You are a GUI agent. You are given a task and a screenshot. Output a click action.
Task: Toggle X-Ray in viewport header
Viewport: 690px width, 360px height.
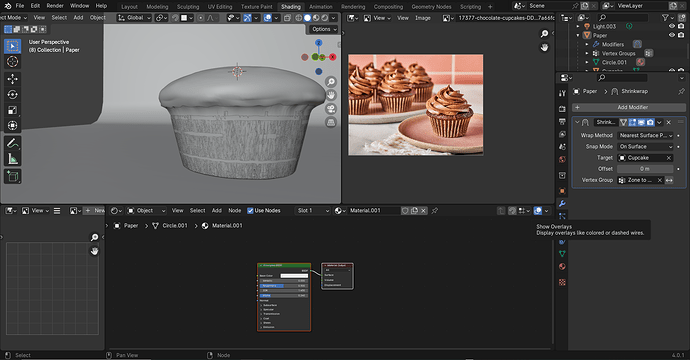(x=287, y=18)
